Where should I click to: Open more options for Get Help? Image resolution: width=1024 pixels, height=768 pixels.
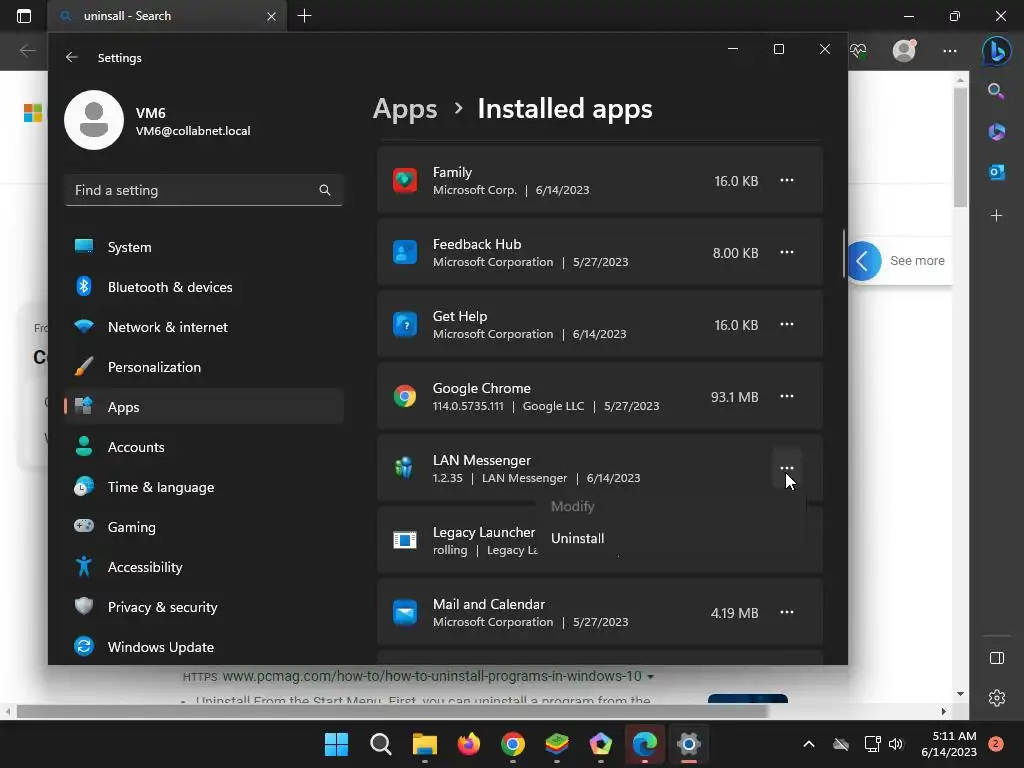click(787, 324)
